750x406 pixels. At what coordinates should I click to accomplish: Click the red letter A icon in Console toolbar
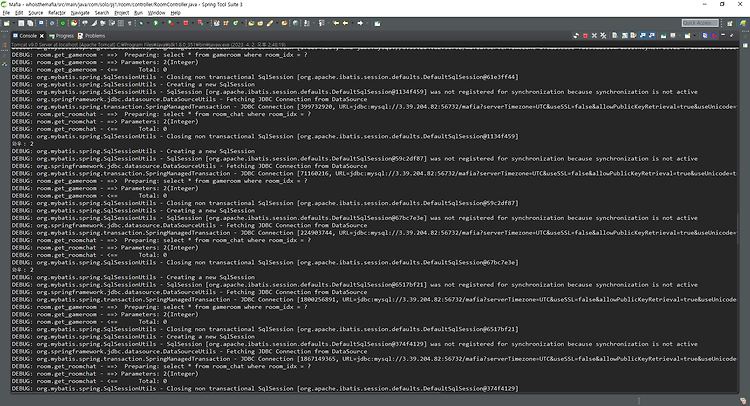click(714, 35)
